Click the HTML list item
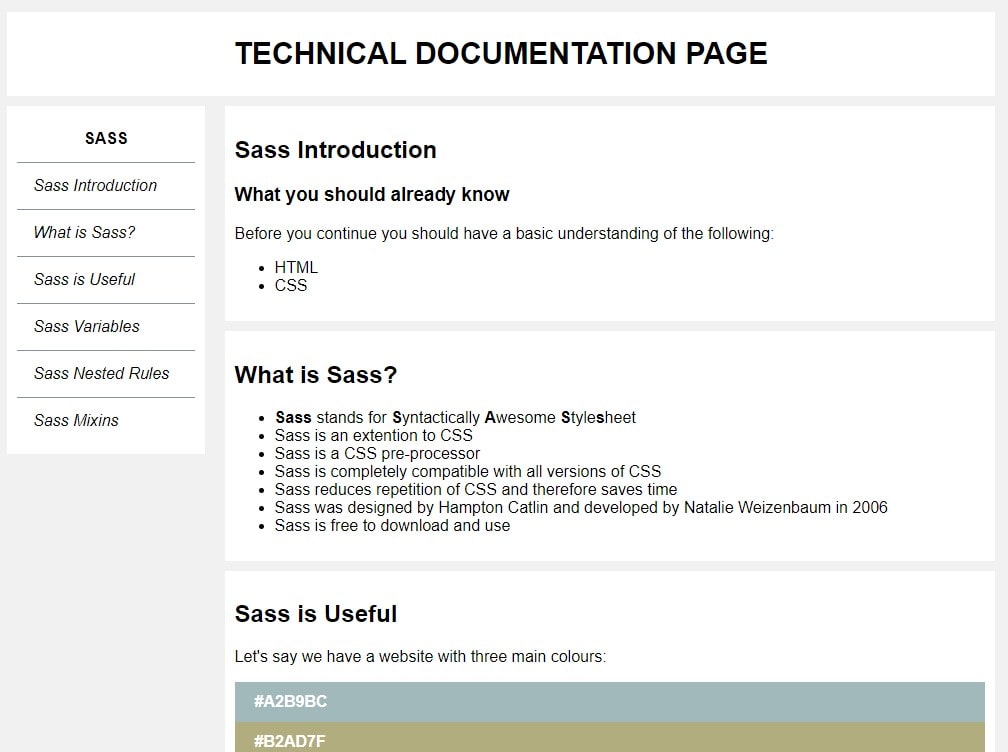Viewport: 1008px width, 752px height. pos(296,267)
